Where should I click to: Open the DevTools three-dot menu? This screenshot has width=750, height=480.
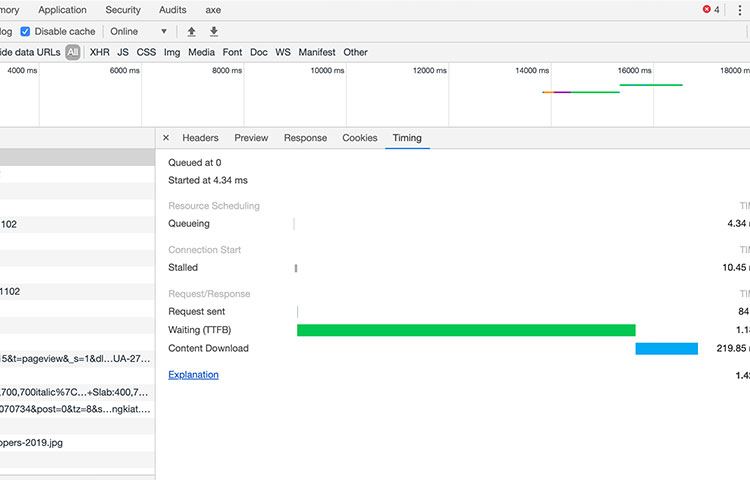click(x=740, y=10)
